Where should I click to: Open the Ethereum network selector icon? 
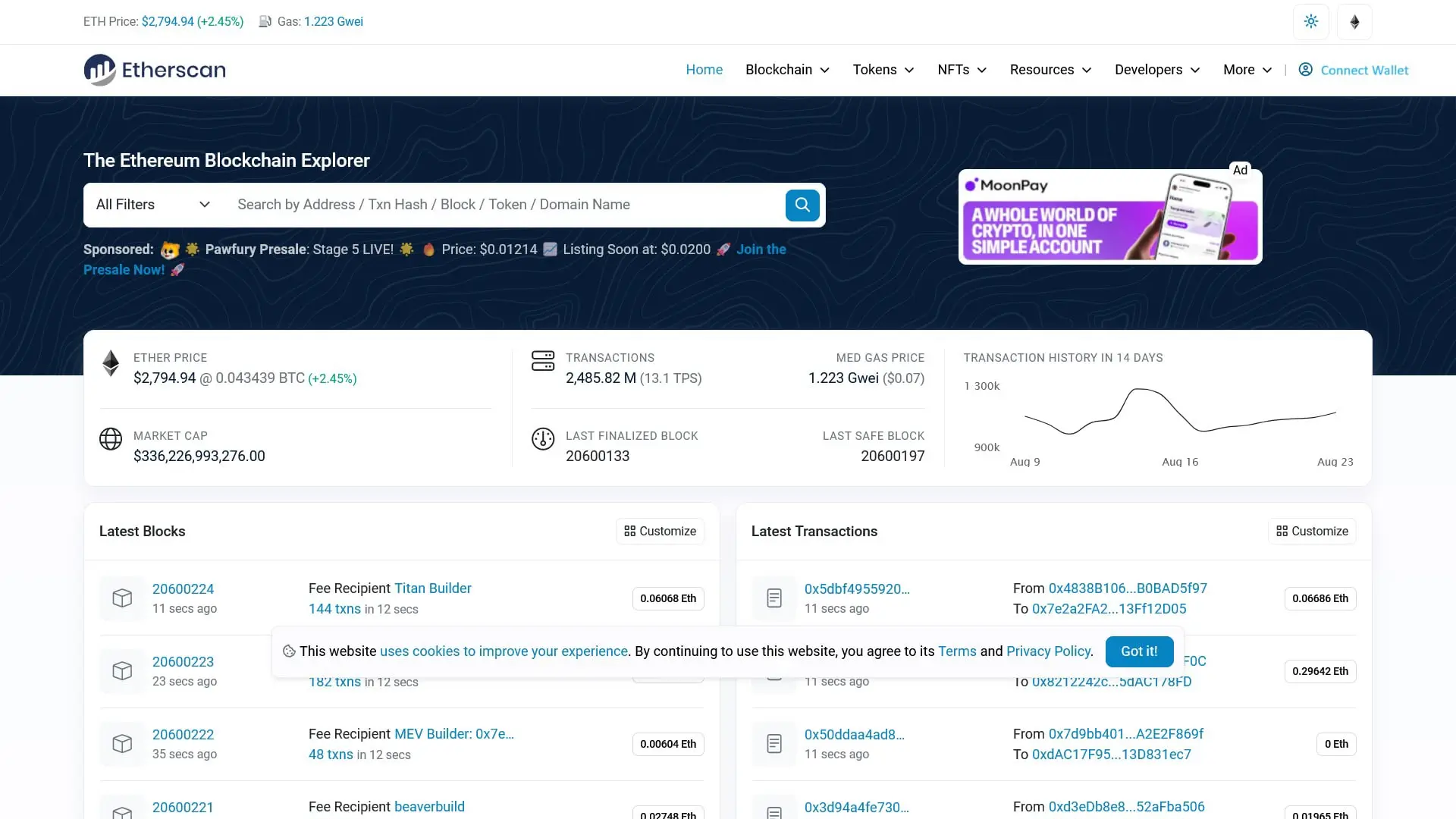coord(1354,21)
